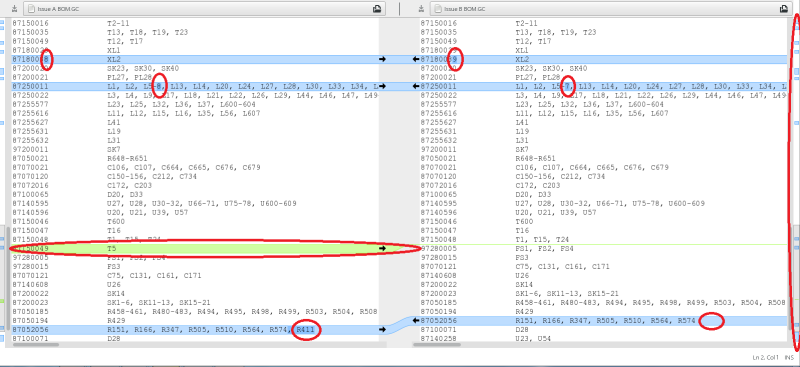Browse for a file in left pane
This screenshot has width=800, height=367.
point(377,9)
